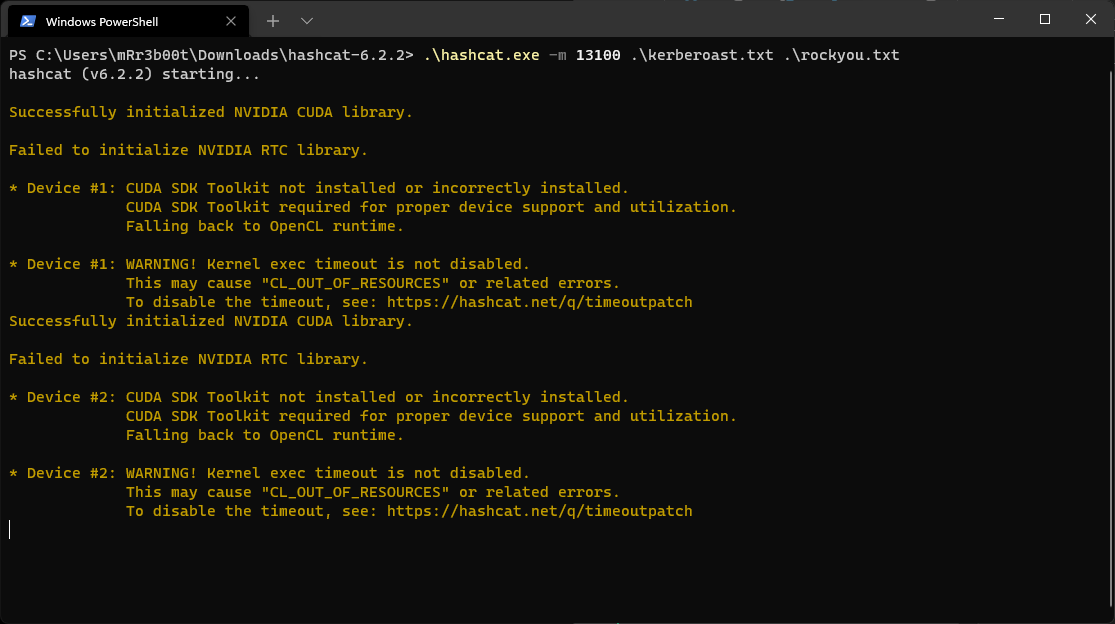Click the '.\kerberoast.txt' argument
Image resolution: width=1115 pixels, height=624 pixels.
click(702, 55)
